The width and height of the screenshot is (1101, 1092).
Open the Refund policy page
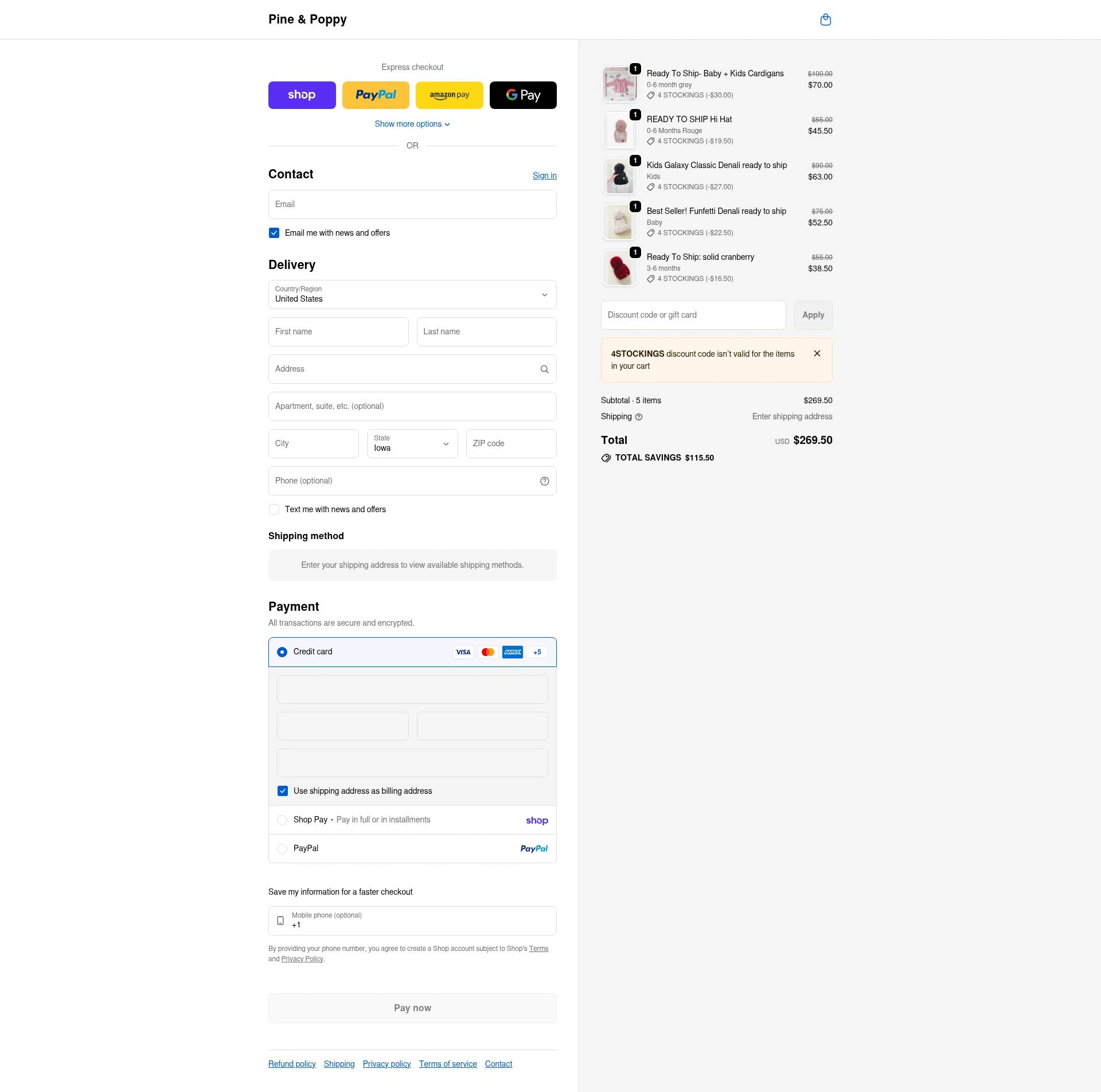291,1064
